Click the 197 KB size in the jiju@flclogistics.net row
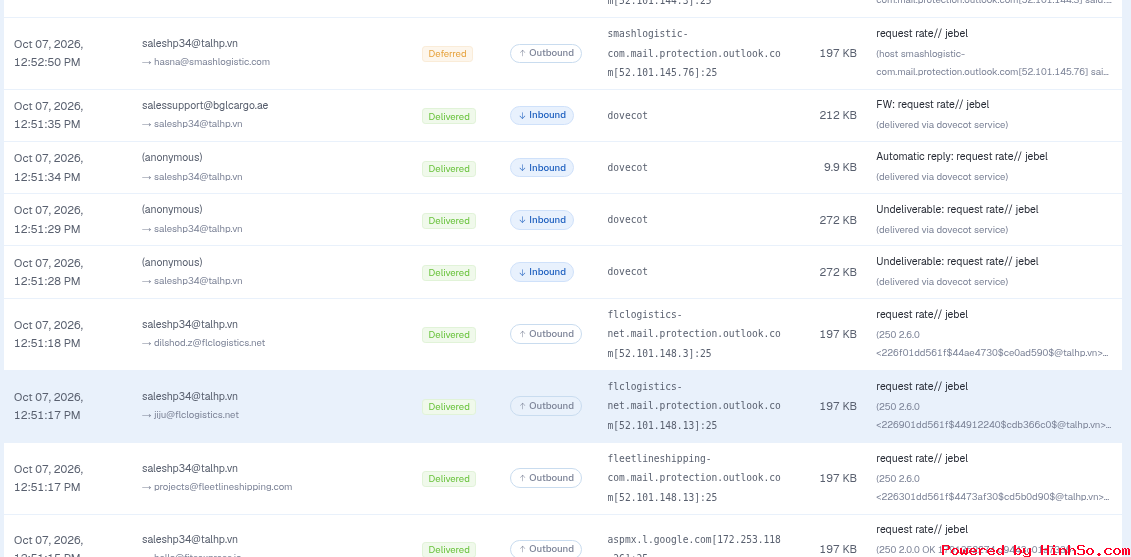The image size is (1131, 557). coord(838,406)
